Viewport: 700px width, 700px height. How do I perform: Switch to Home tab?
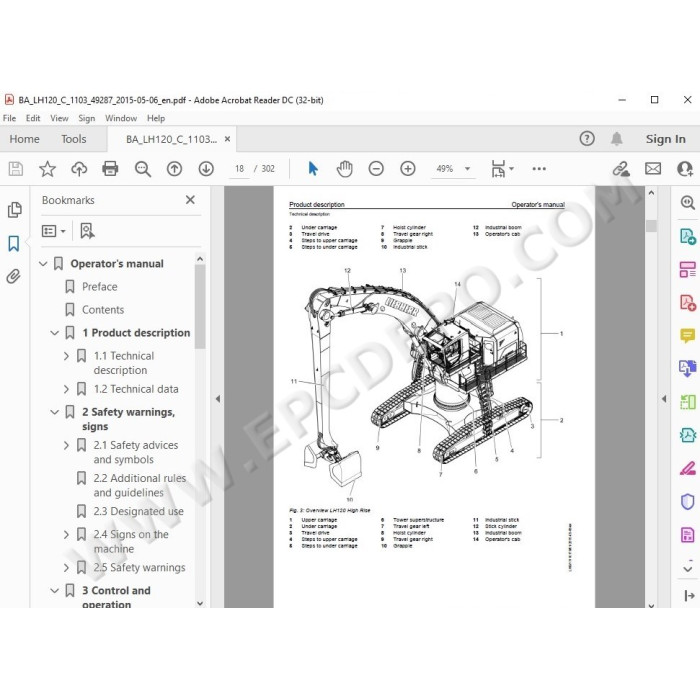[x=25, y=139]
